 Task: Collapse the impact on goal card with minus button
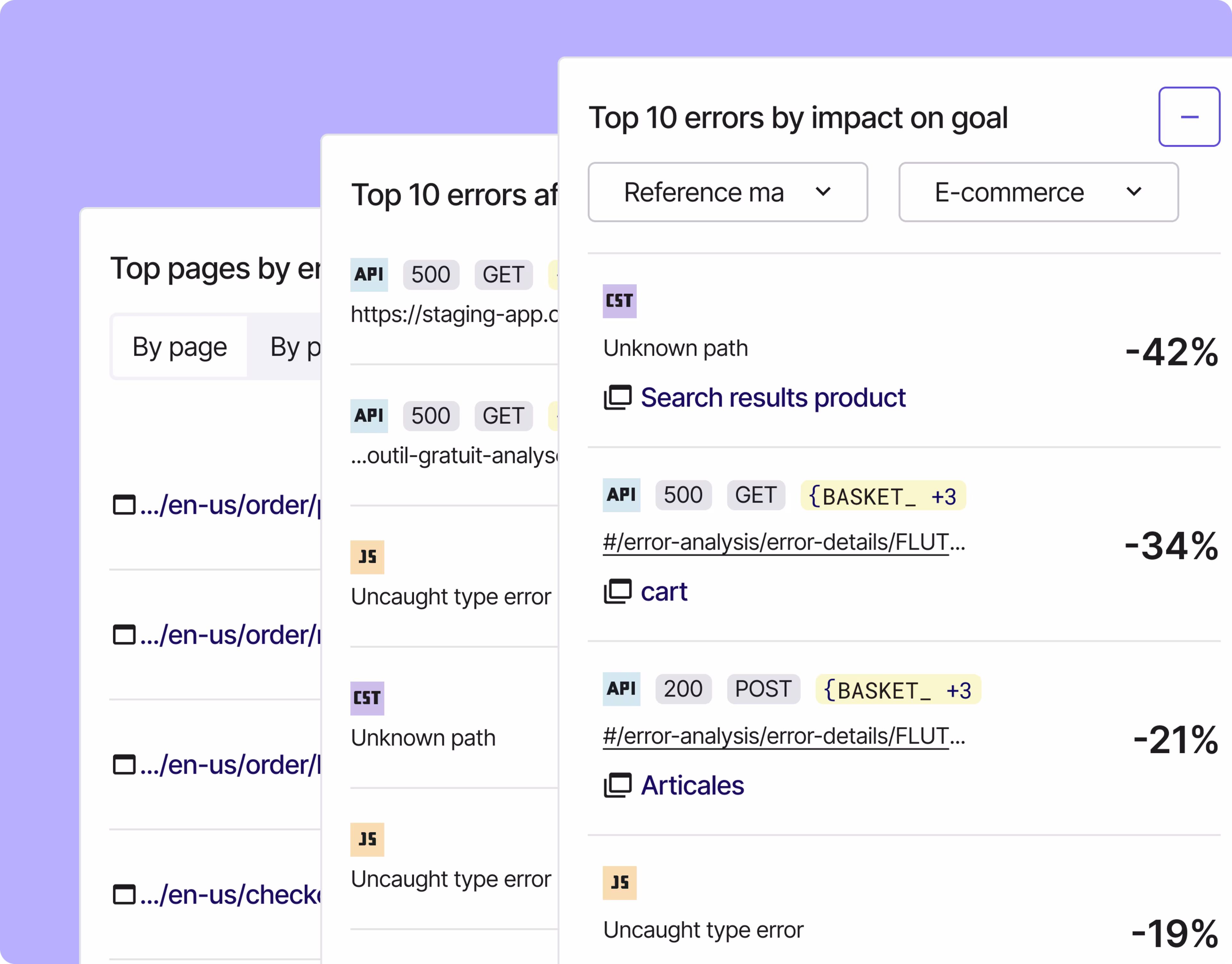[1189, 117]
